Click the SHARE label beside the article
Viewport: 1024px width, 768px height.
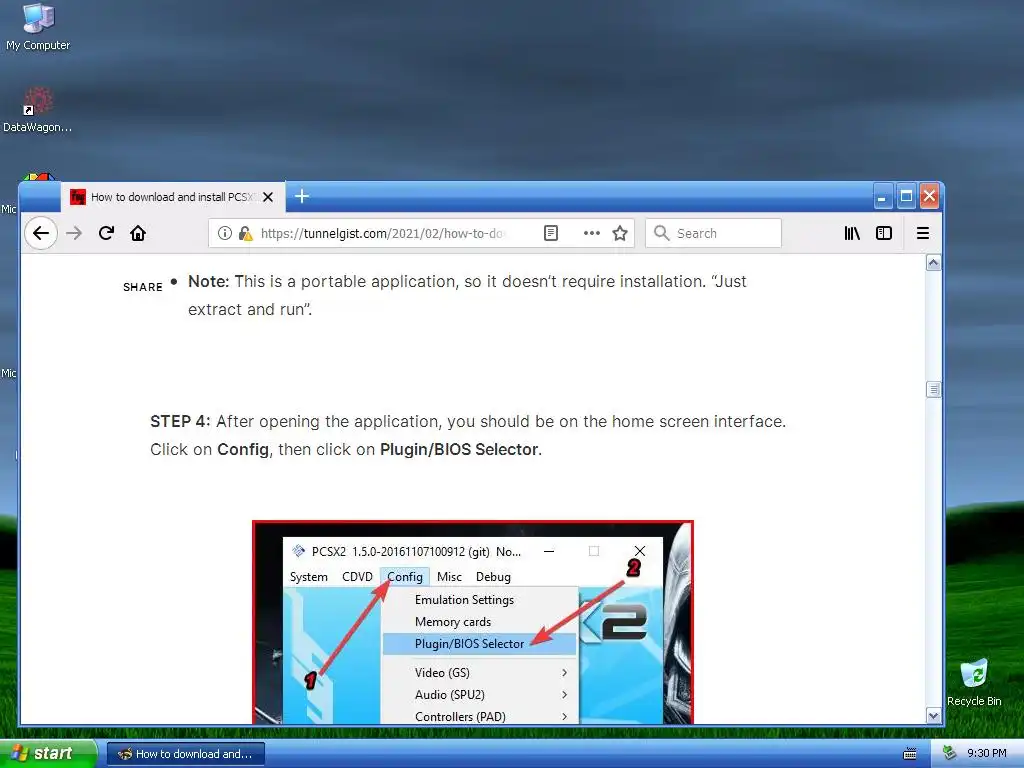point(142,287)
